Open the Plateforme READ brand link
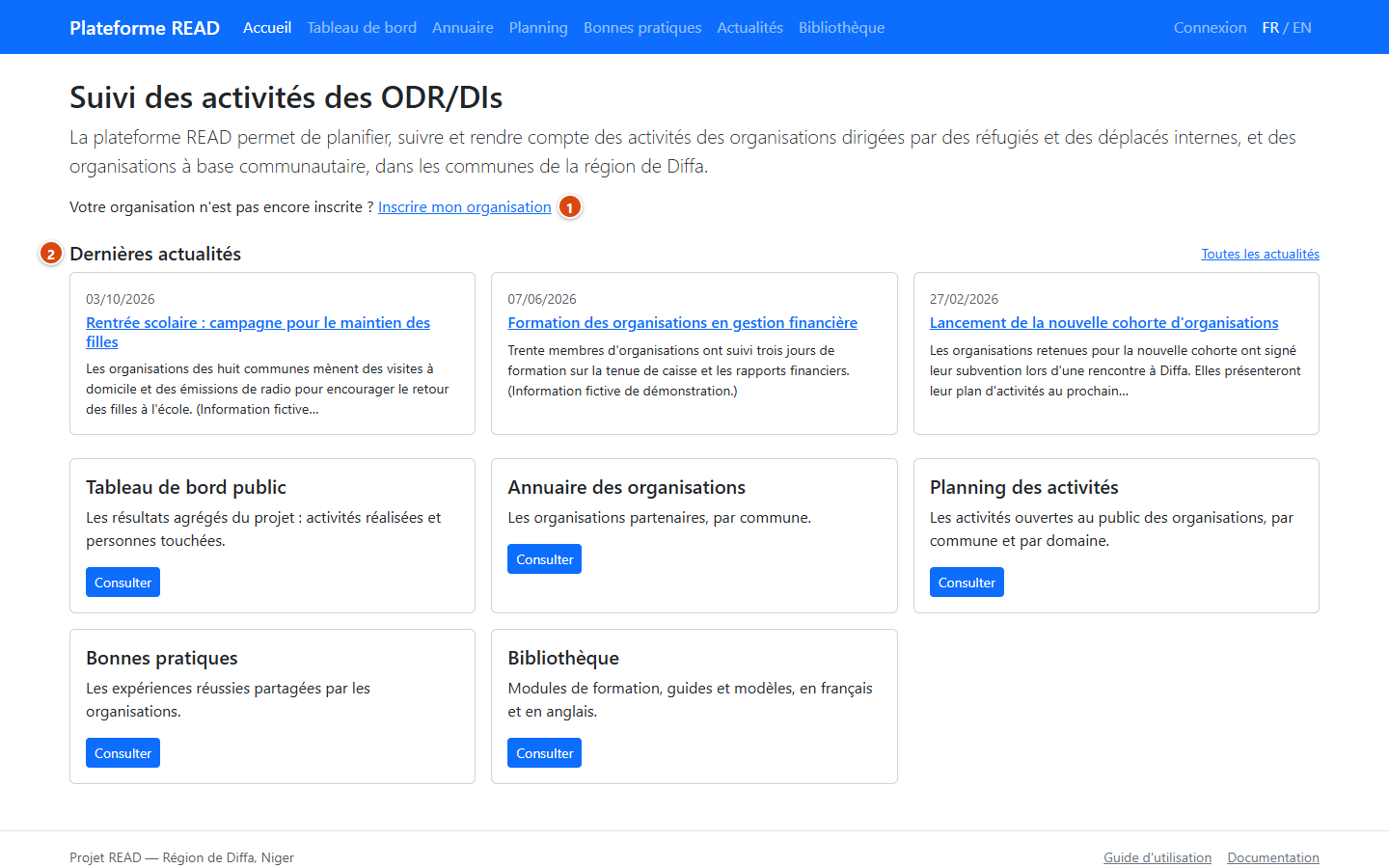The height and width of the screenshot is (868, 1389). (x=145, y=28)
